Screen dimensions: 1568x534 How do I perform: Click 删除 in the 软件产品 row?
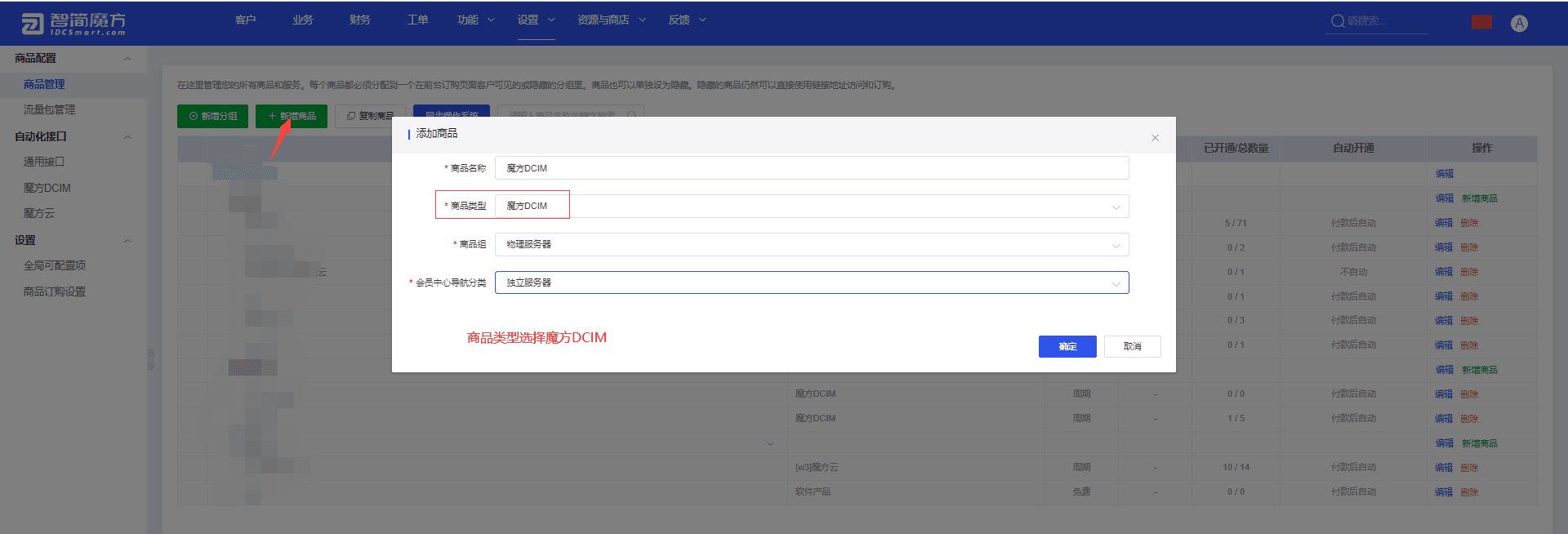[1469, 492]
